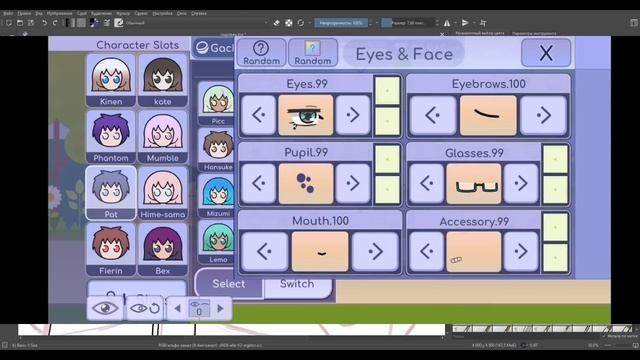Open the blending mode combo box
The image size is (640, 360).
pyautogui.click(x=196, y=23)
